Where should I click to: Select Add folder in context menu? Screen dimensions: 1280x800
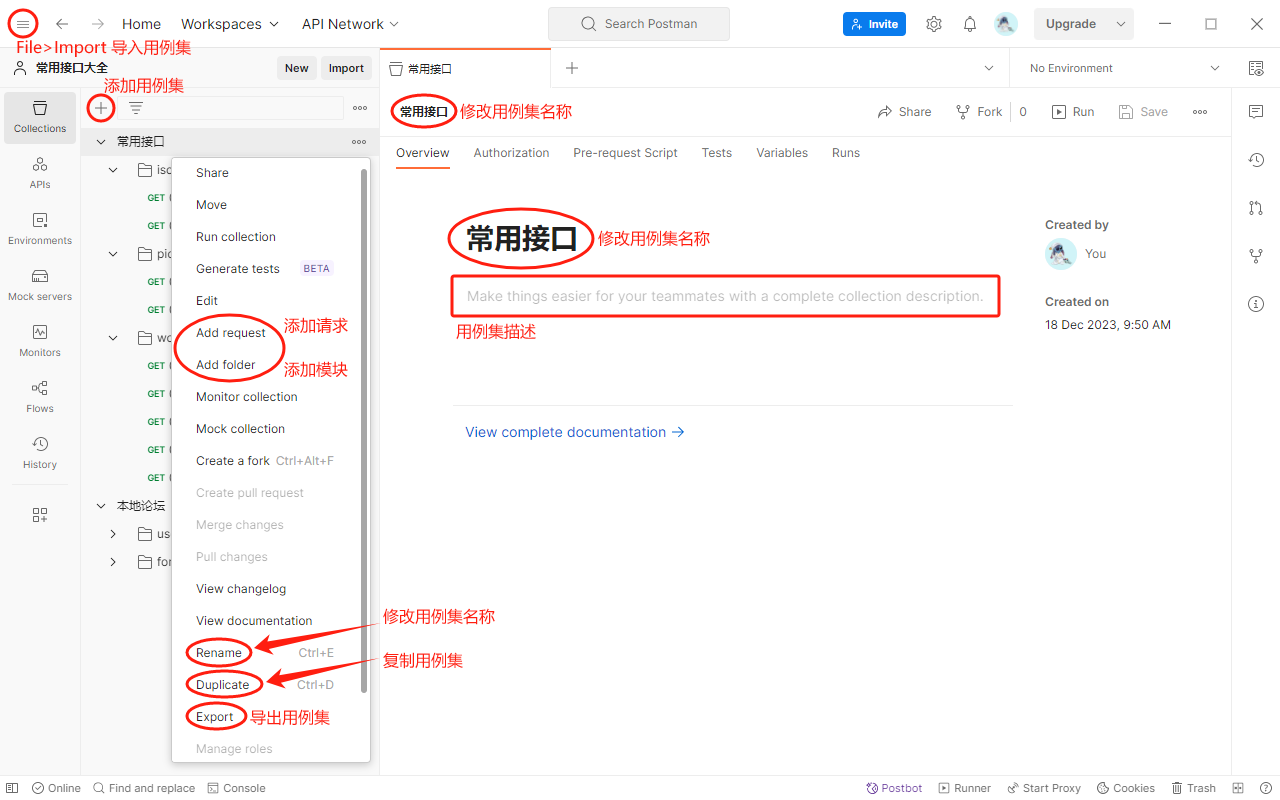(x=265, y=365)
